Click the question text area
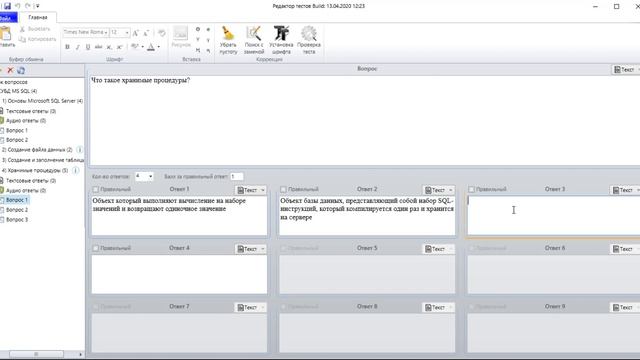This screenshot has height=360, width=640. [x=364, y=120]
